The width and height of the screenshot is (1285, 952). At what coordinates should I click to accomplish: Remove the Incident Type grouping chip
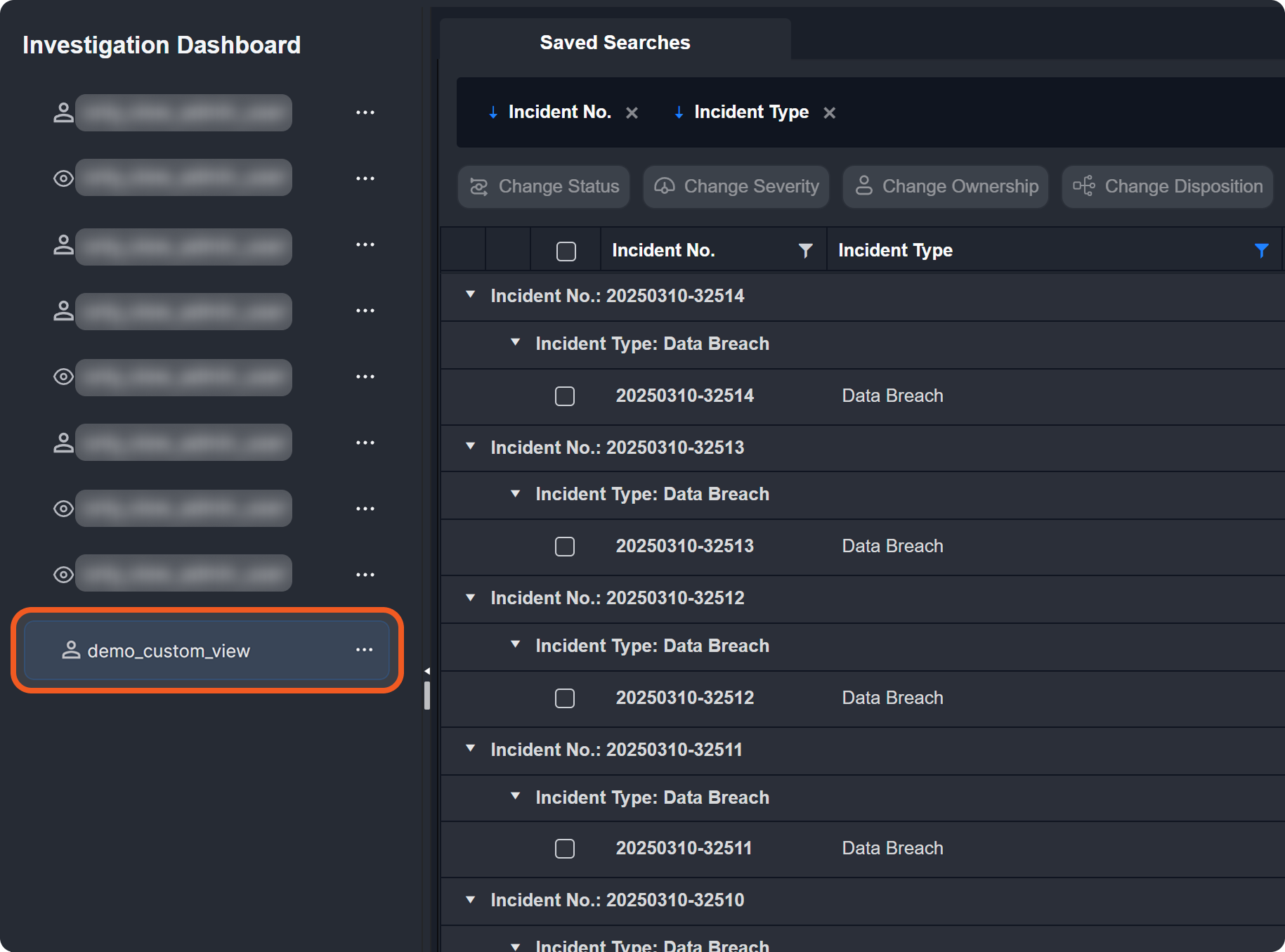click(x=829, y=112)
